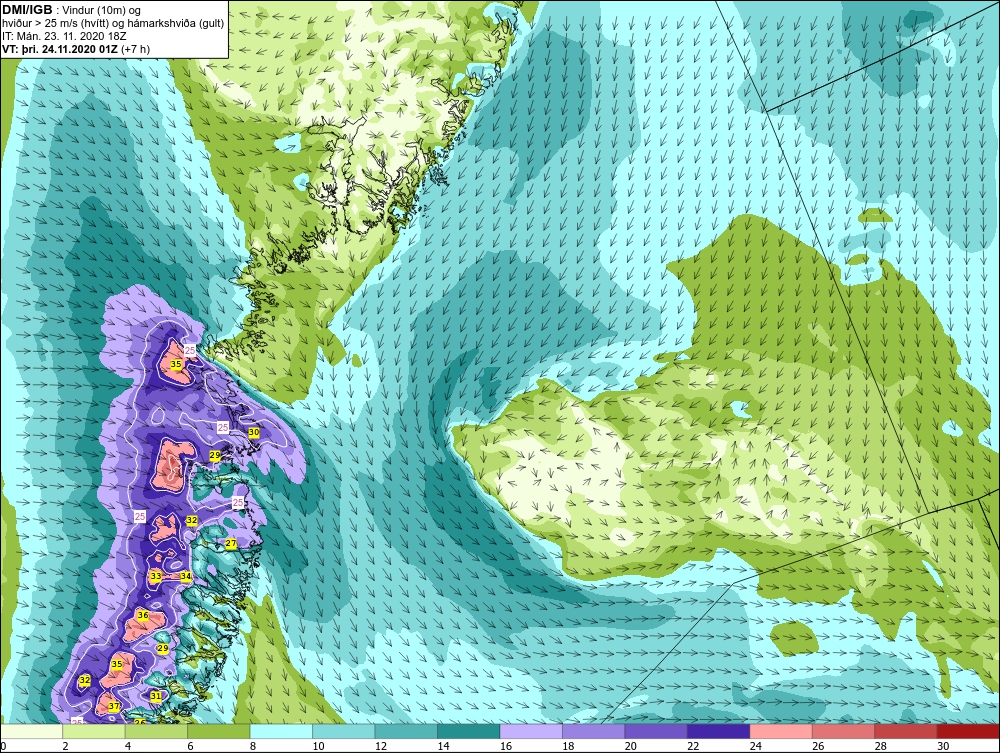
Task: Click the legend scale label 0
Action: pos(3,746)
